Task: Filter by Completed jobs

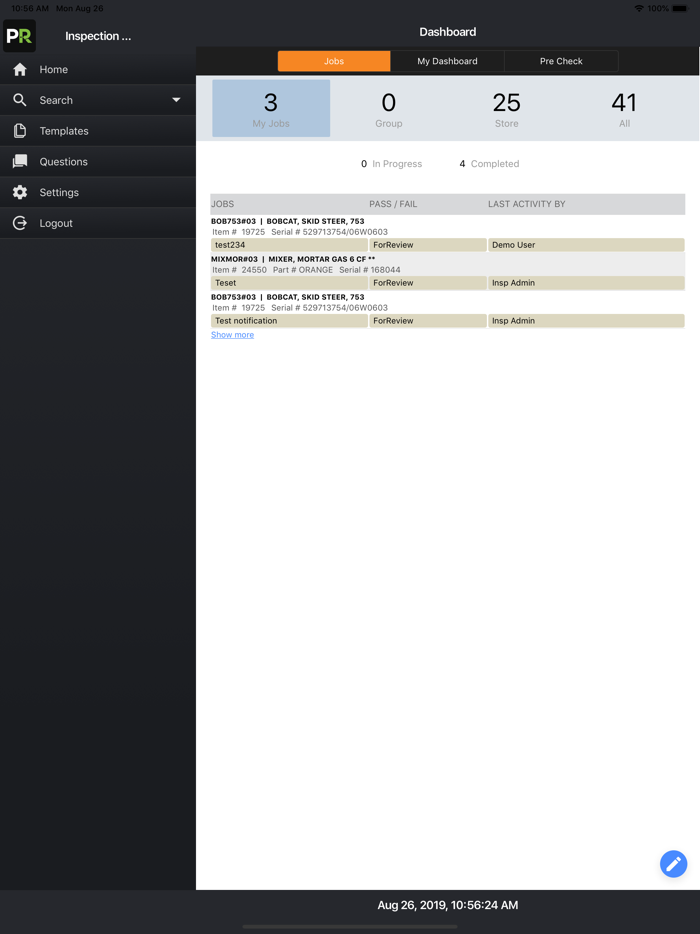Action: [489, 164]
